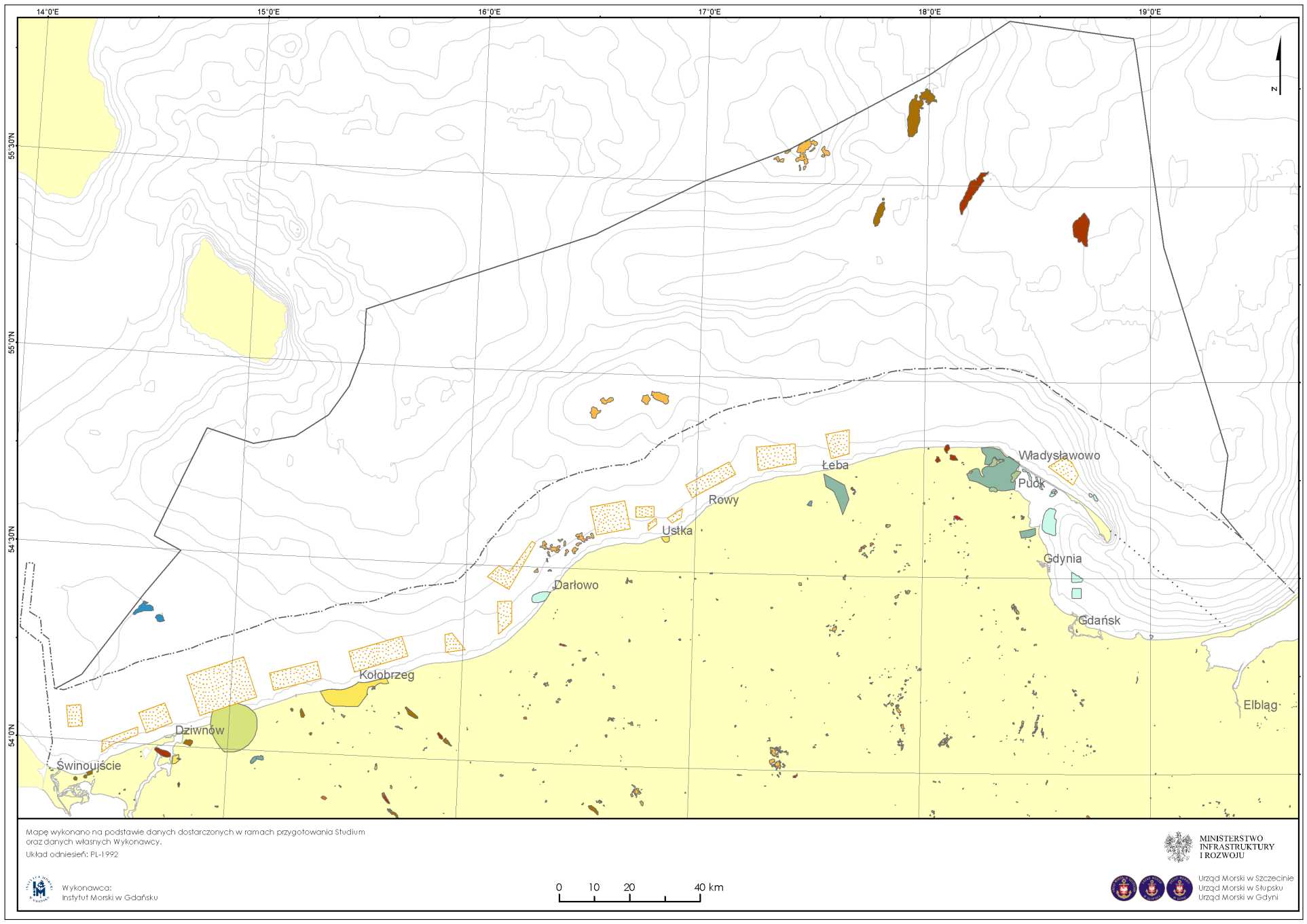Click the Władysławowo label
This screenshot has width=1307, height=924.
pos(1059,456)
